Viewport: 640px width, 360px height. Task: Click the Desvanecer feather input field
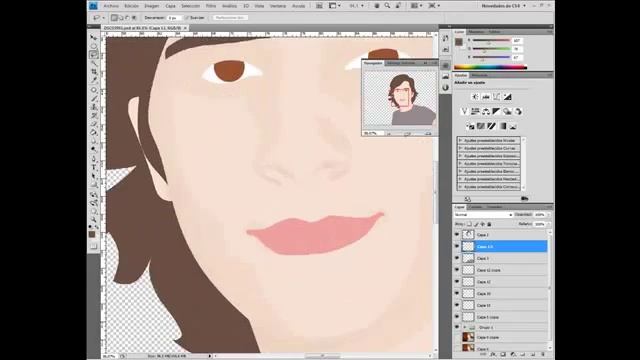click(174, 18)
